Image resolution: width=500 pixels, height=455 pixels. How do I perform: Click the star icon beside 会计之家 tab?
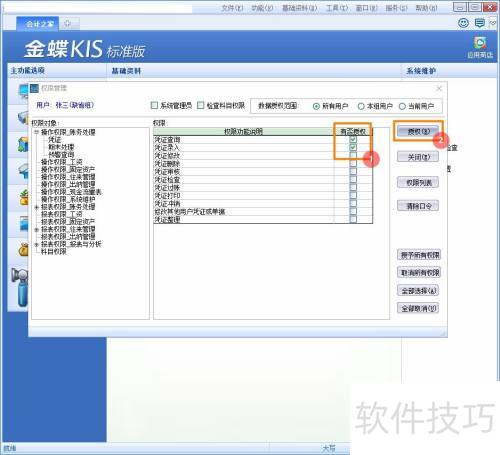tap(67, 24)
